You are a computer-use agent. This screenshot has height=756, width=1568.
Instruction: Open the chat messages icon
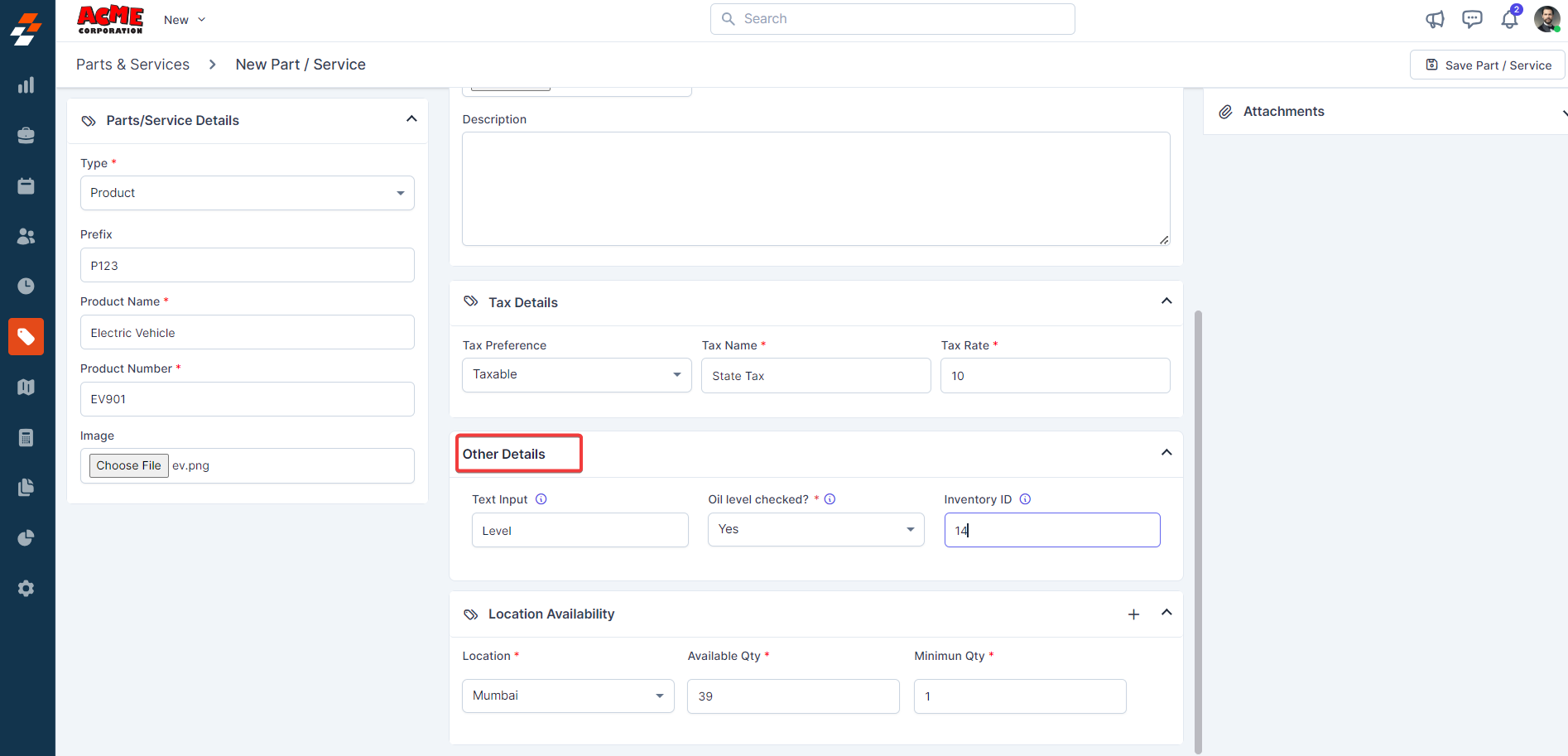[x=1472, y=19]
